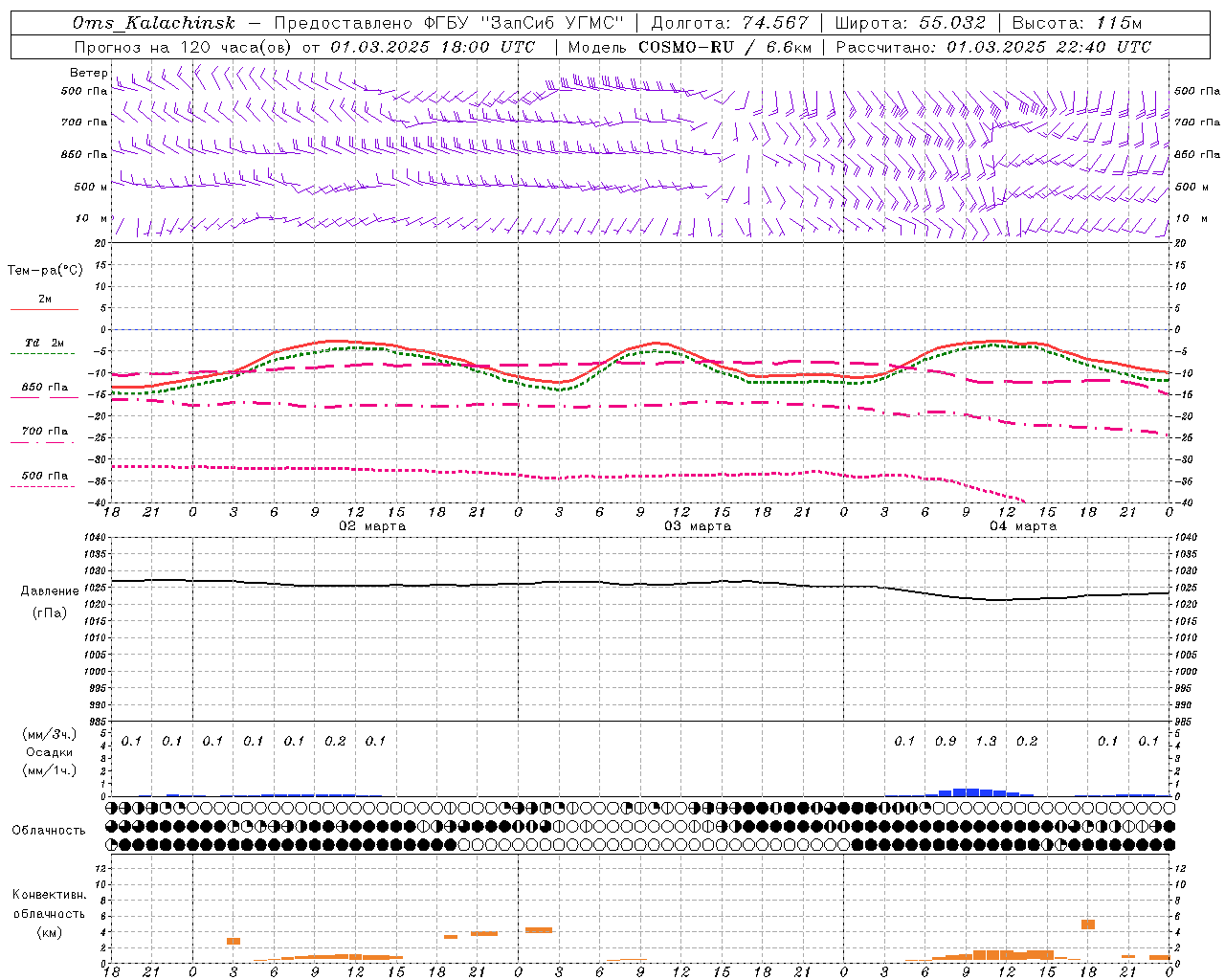Viewport: 1225px width, 980px height.
Task: Click the Осадки precipitation label
Action: coord(49,752)
